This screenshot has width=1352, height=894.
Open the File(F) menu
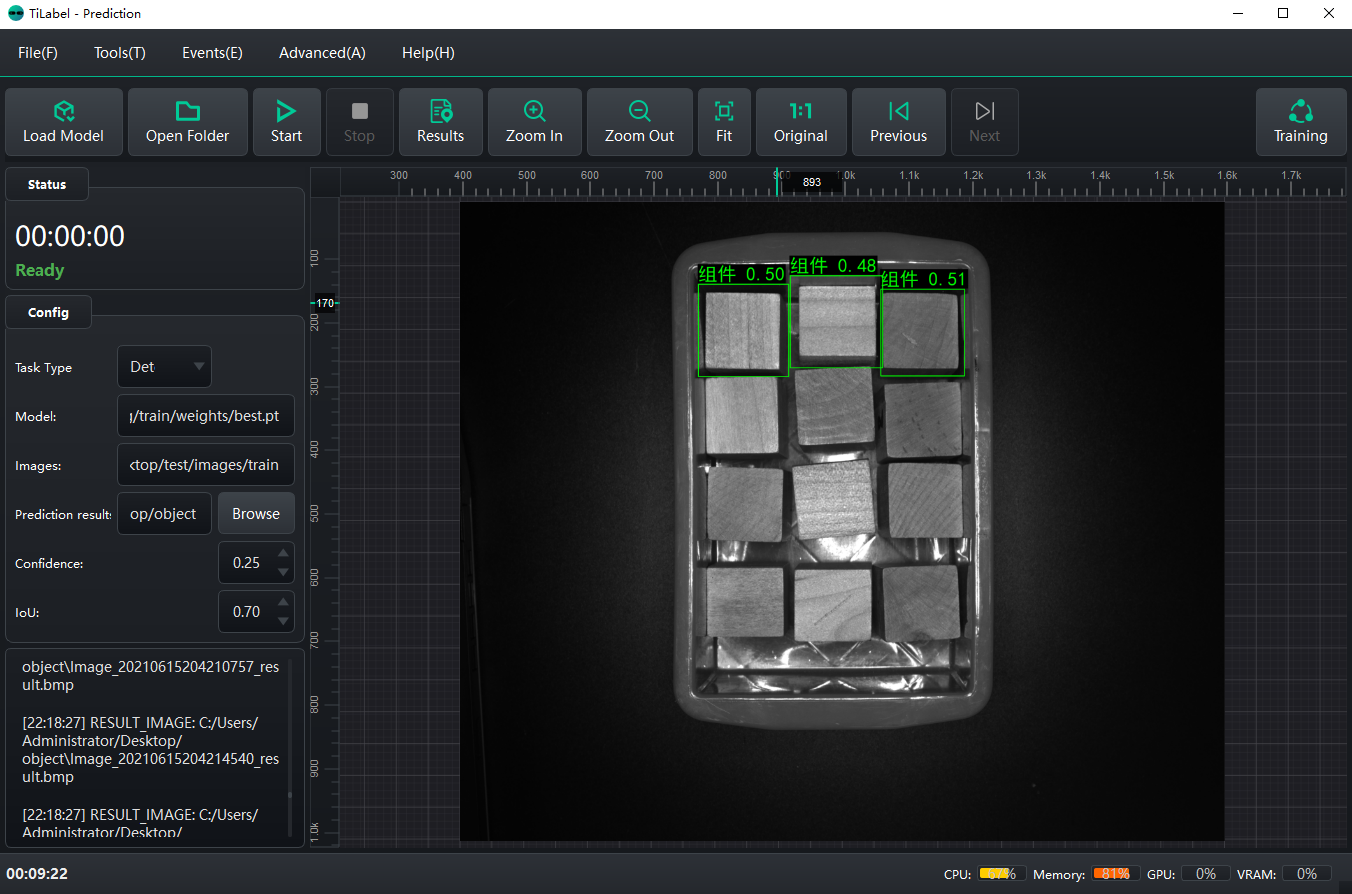(38, 53)
